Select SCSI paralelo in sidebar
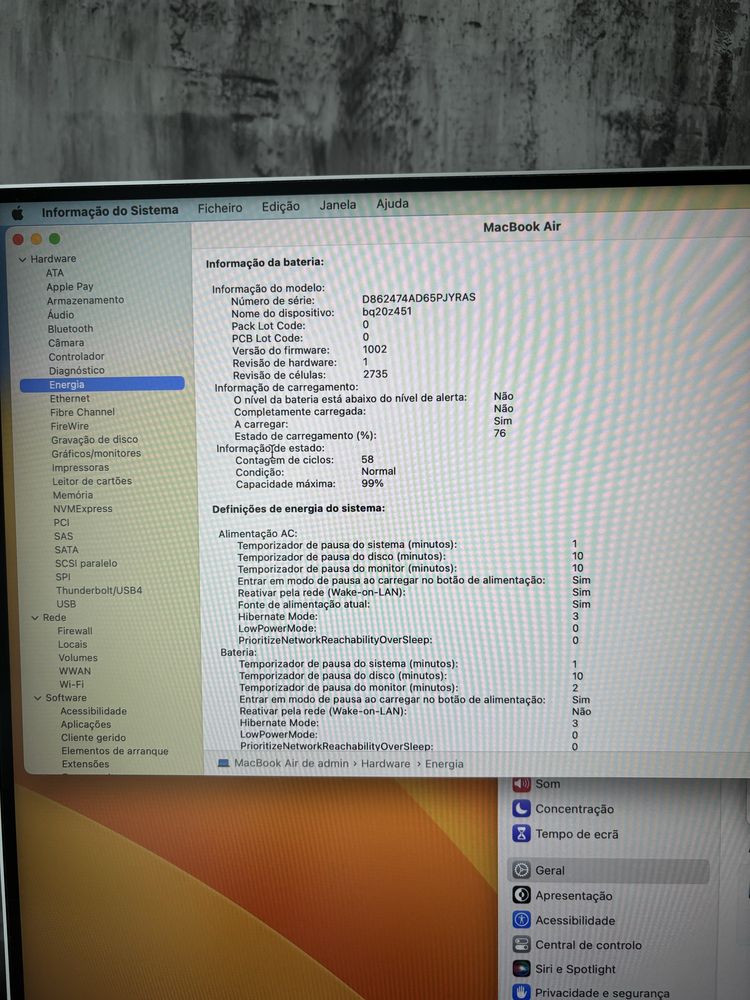Screen dimensions: 750x1000 [x=86, y=564]
